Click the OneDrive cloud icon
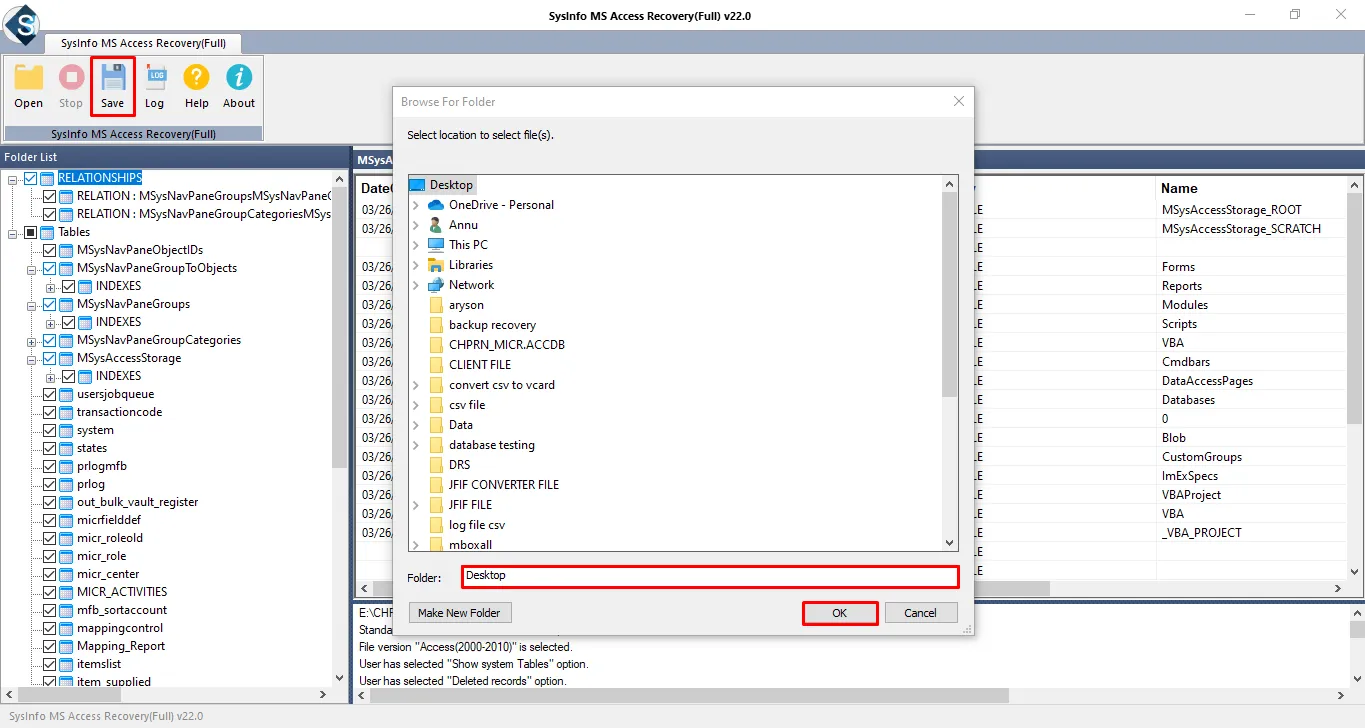The height and width of the screenshot is (728, 1365). (435, 205)
